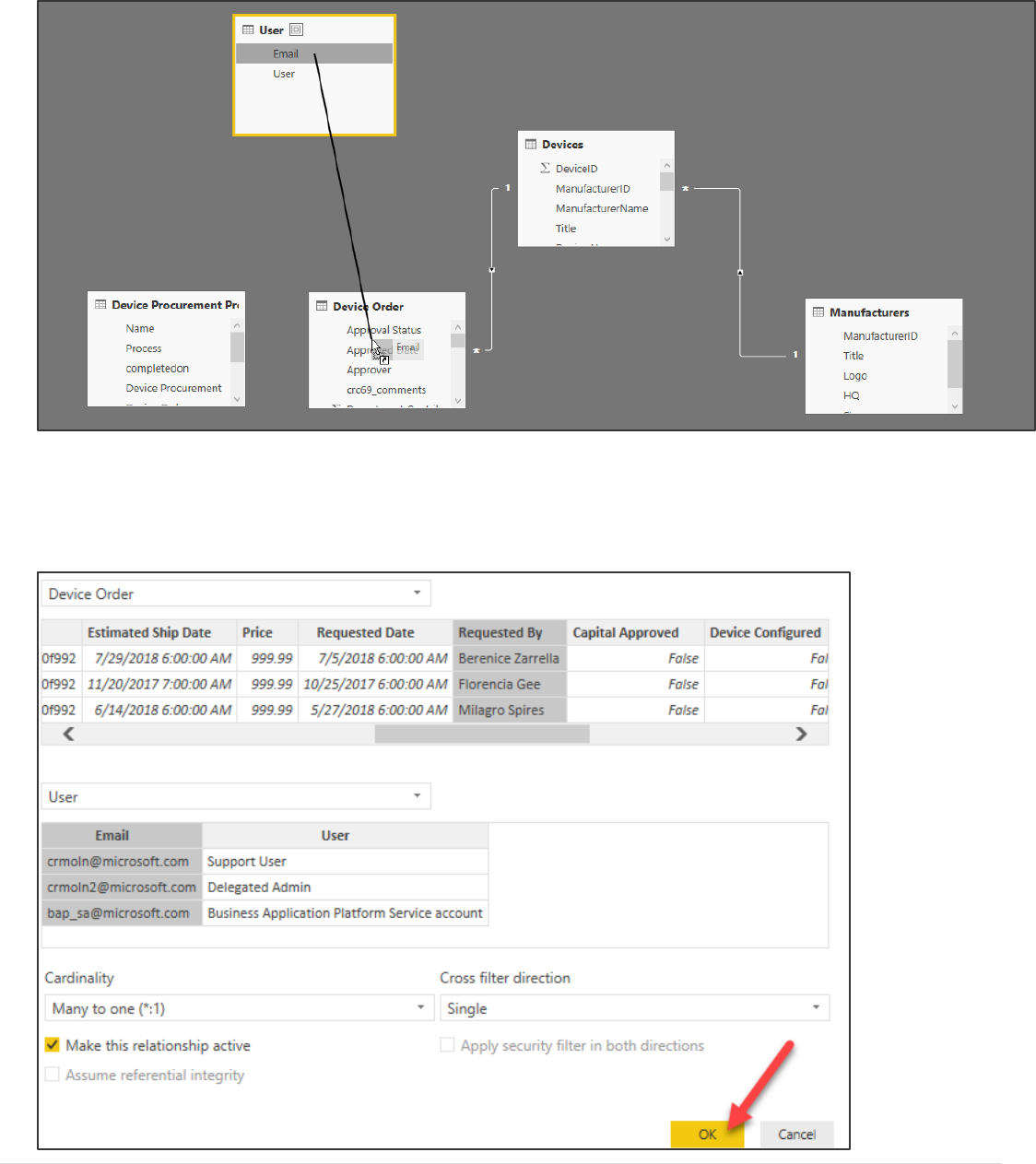Click the Devices table title
The height and width of the screenshot is (1164, 1036).
coord(562,144)
